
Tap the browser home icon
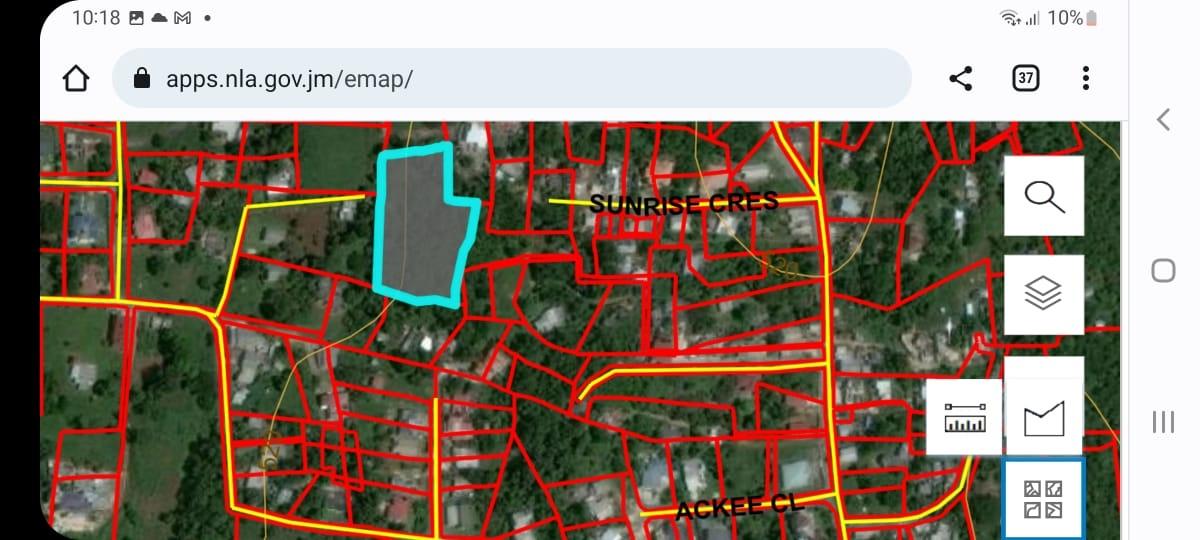point(76,79)
